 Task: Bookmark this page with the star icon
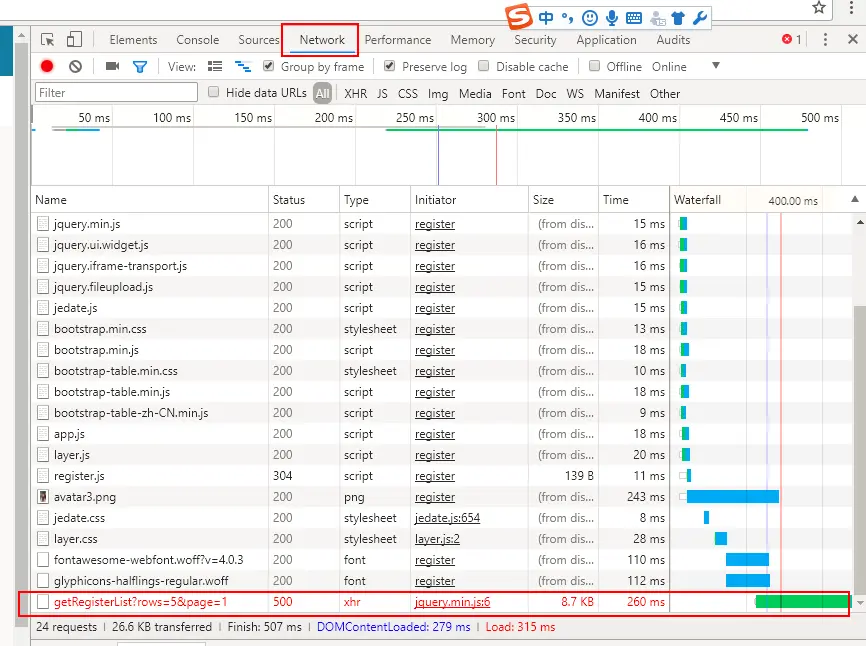pos(819,7)
